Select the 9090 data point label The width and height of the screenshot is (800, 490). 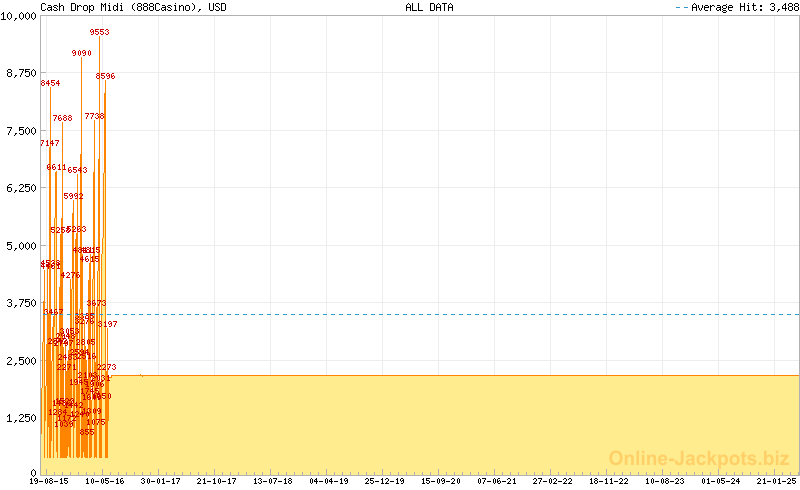81,53
